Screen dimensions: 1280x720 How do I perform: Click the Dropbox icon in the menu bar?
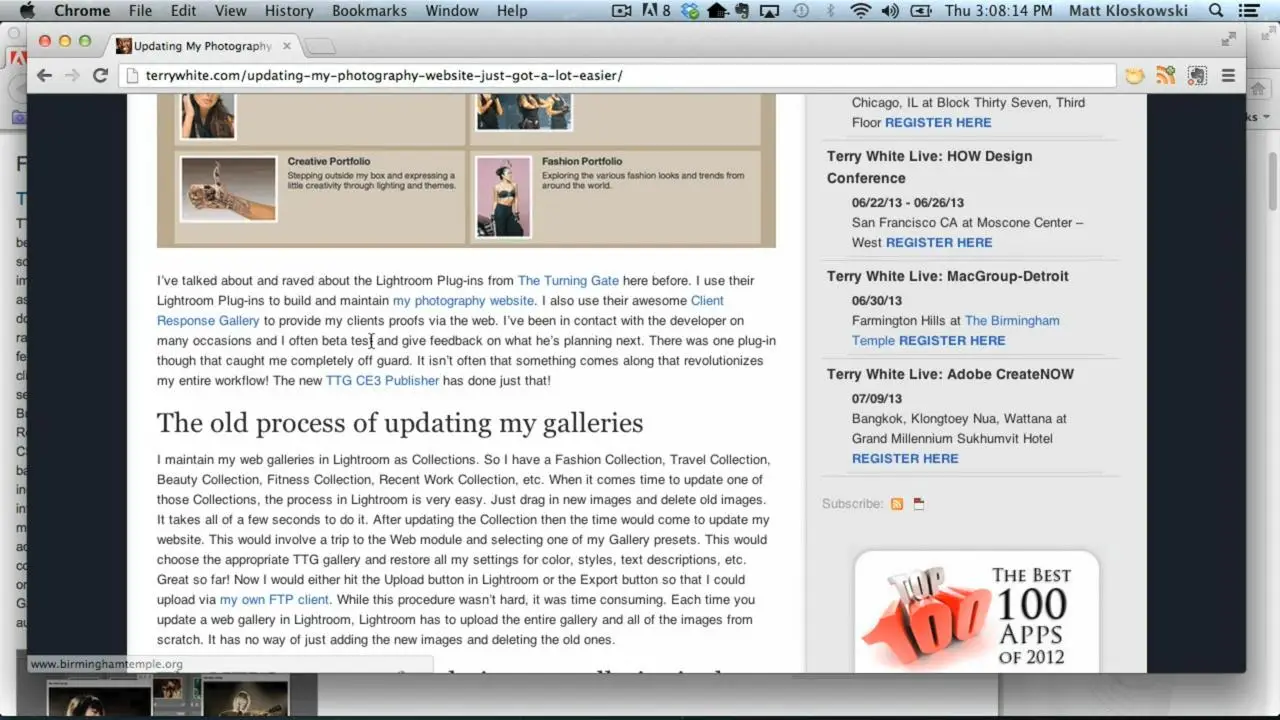coord(690,11)
